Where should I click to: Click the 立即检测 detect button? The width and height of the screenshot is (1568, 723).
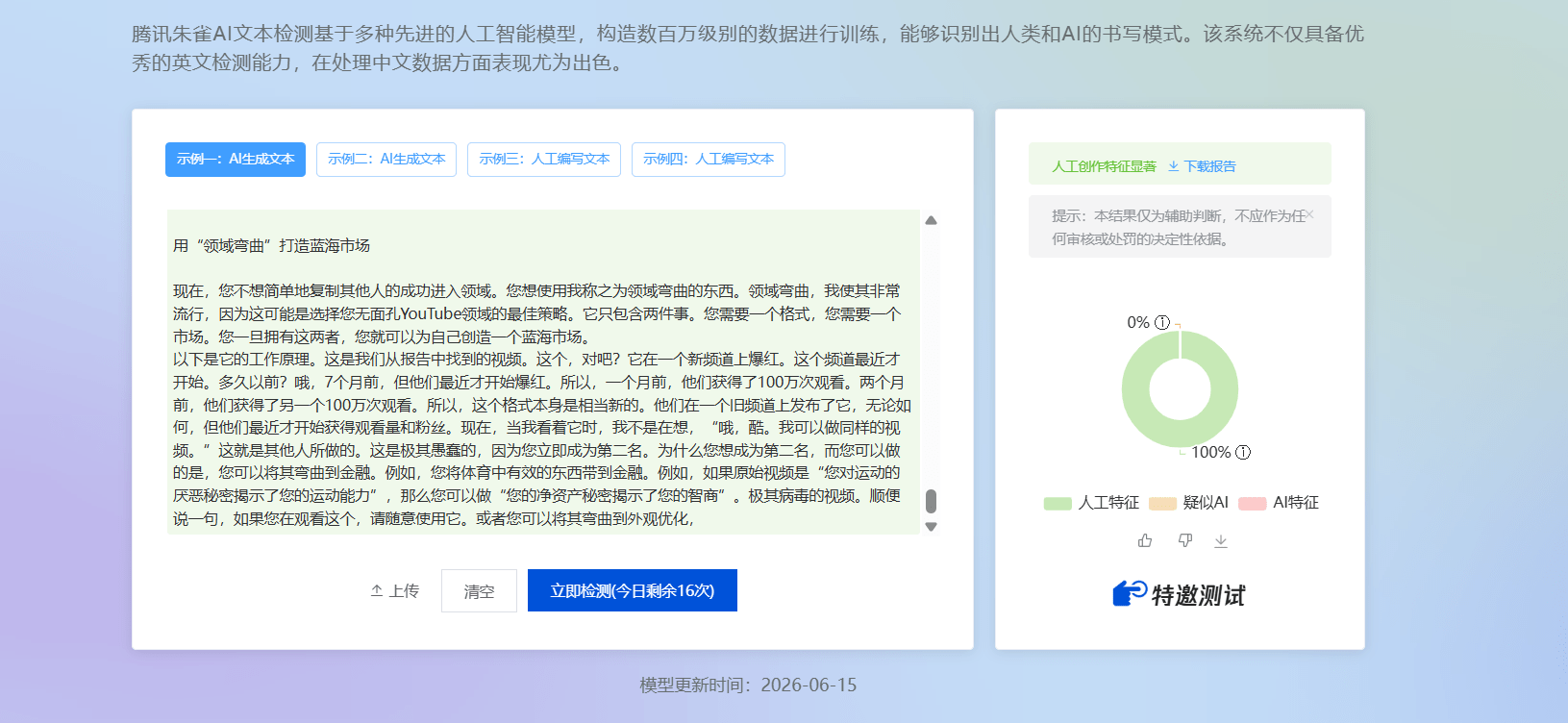(x=633, y=590)
